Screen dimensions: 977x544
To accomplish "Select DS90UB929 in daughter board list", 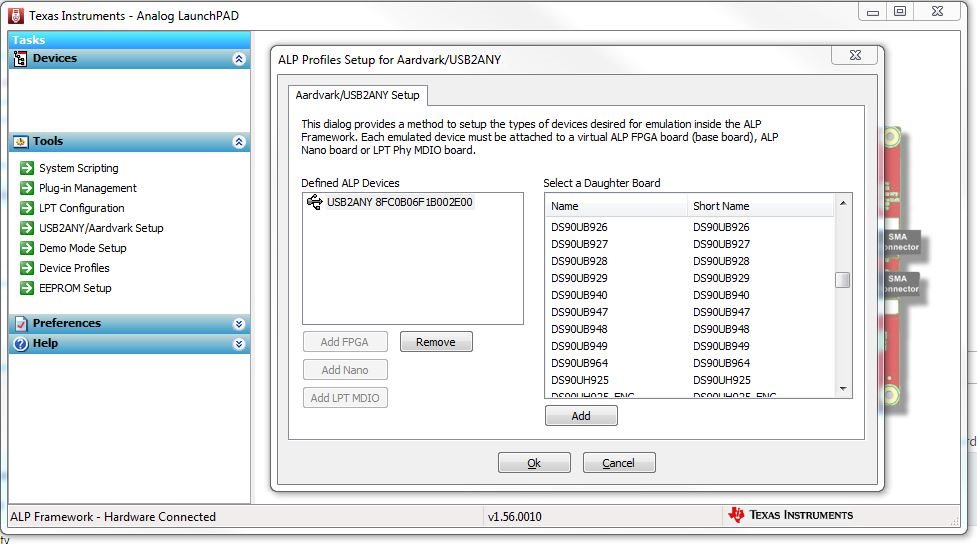I will [x=689, y=278].
